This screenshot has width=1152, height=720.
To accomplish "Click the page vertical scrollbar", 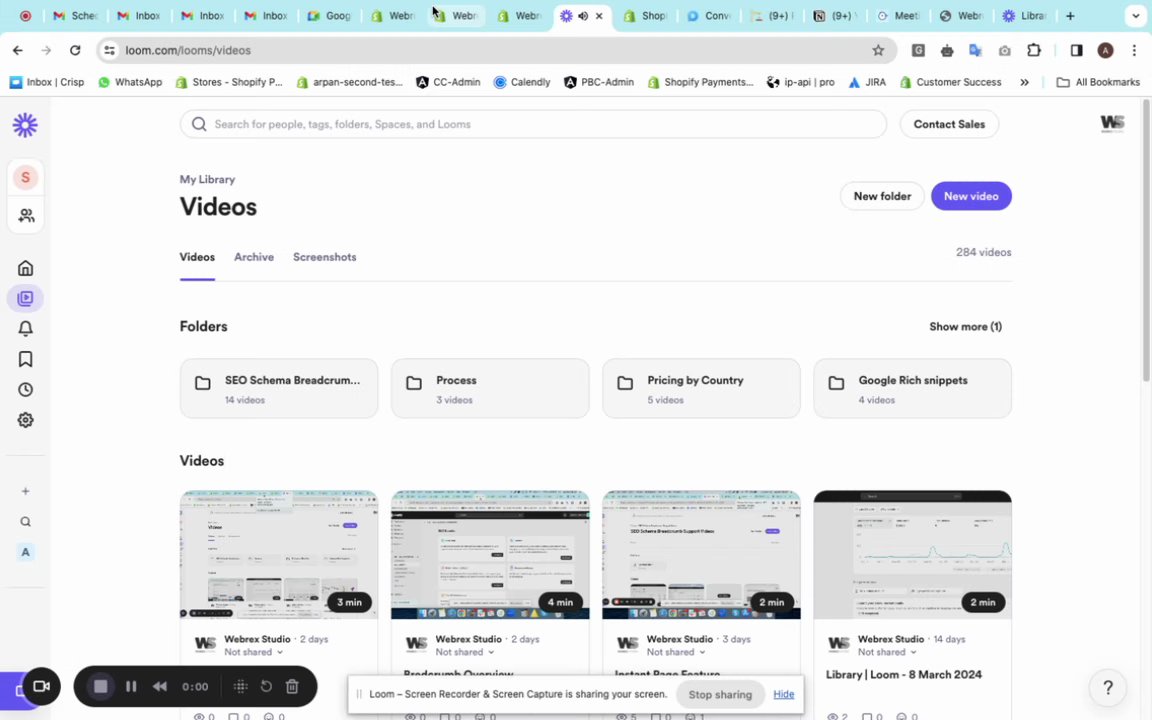I will tap(1146, 240).
